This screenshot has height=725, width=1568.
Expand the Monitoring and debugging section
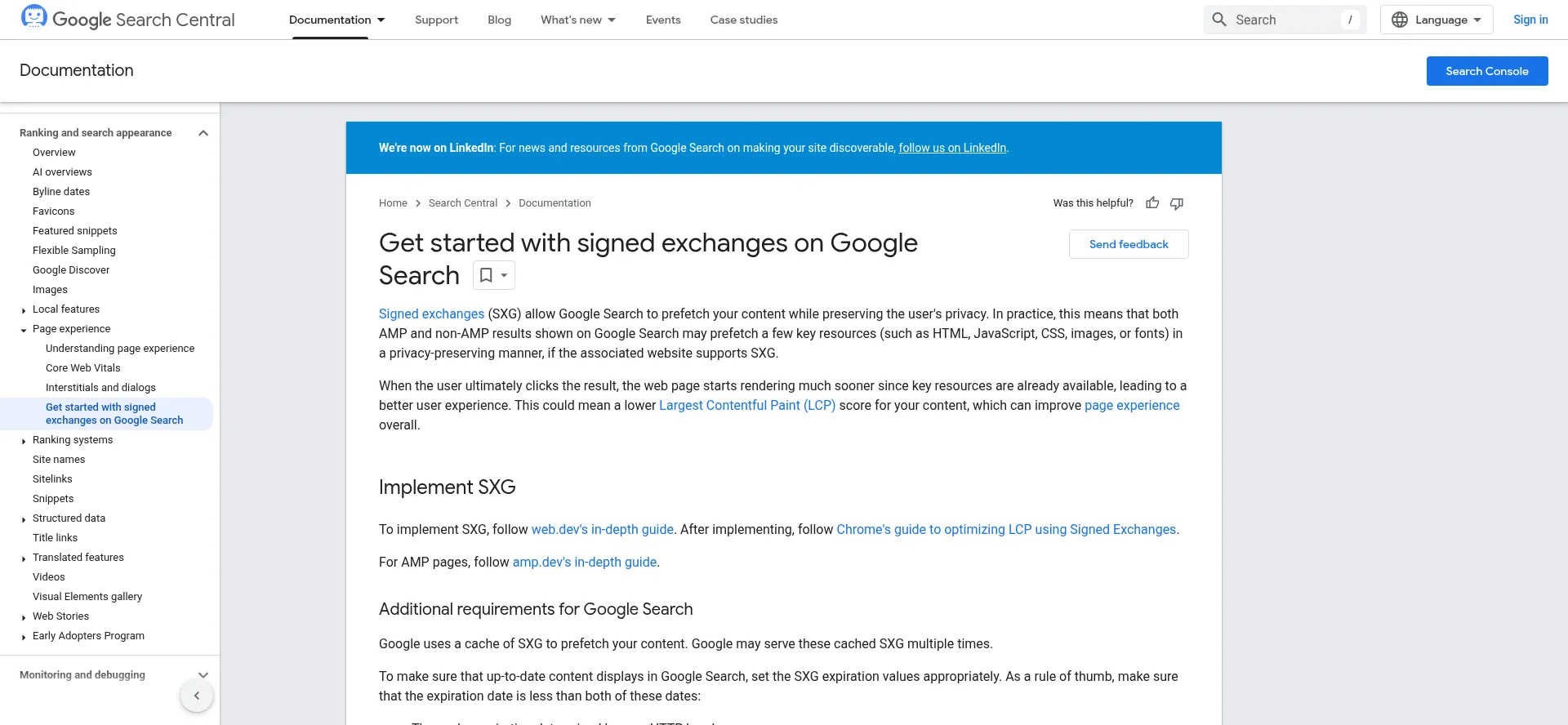[x=203, y=675]
